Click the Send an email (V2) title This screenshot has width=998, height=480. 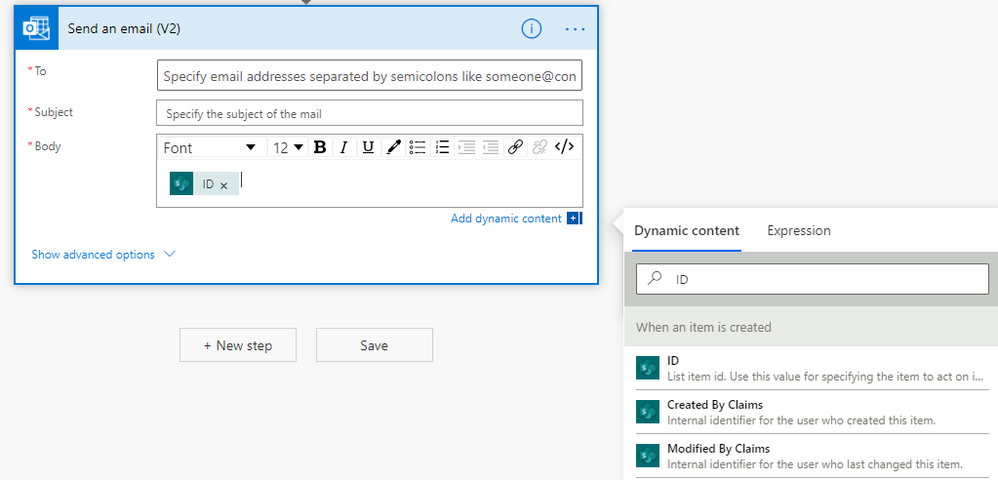click(124, 29)
